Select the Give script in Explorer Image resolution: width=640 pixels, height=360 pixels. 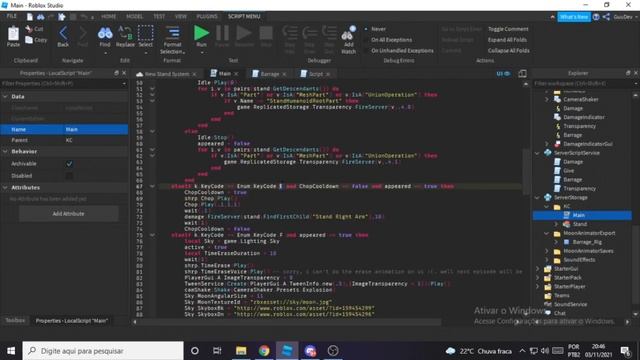pos(568,171)
